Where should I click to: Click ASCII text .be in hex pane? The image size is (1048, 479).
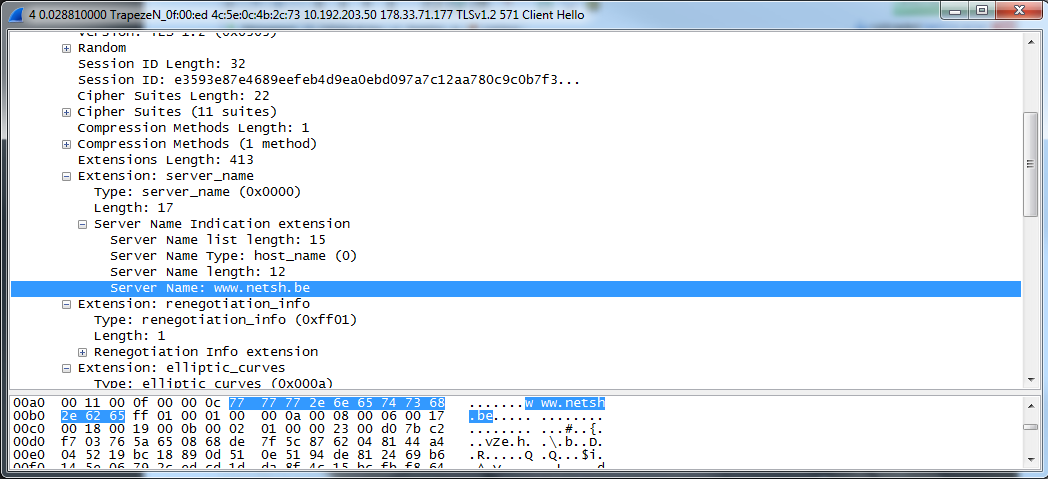pyautogui.click(x=481, y=417)
